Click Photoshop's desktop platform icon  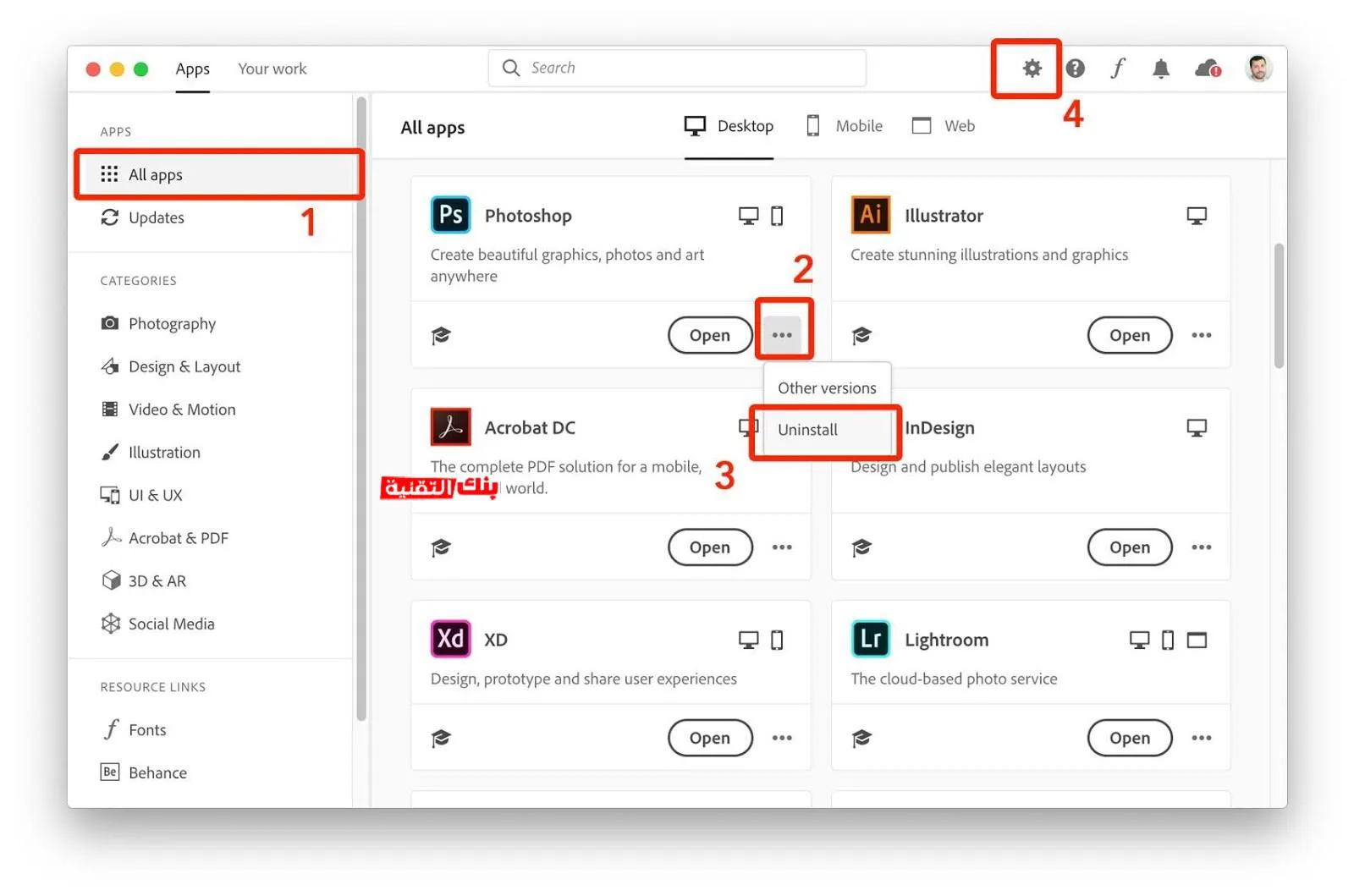(748, 216)
